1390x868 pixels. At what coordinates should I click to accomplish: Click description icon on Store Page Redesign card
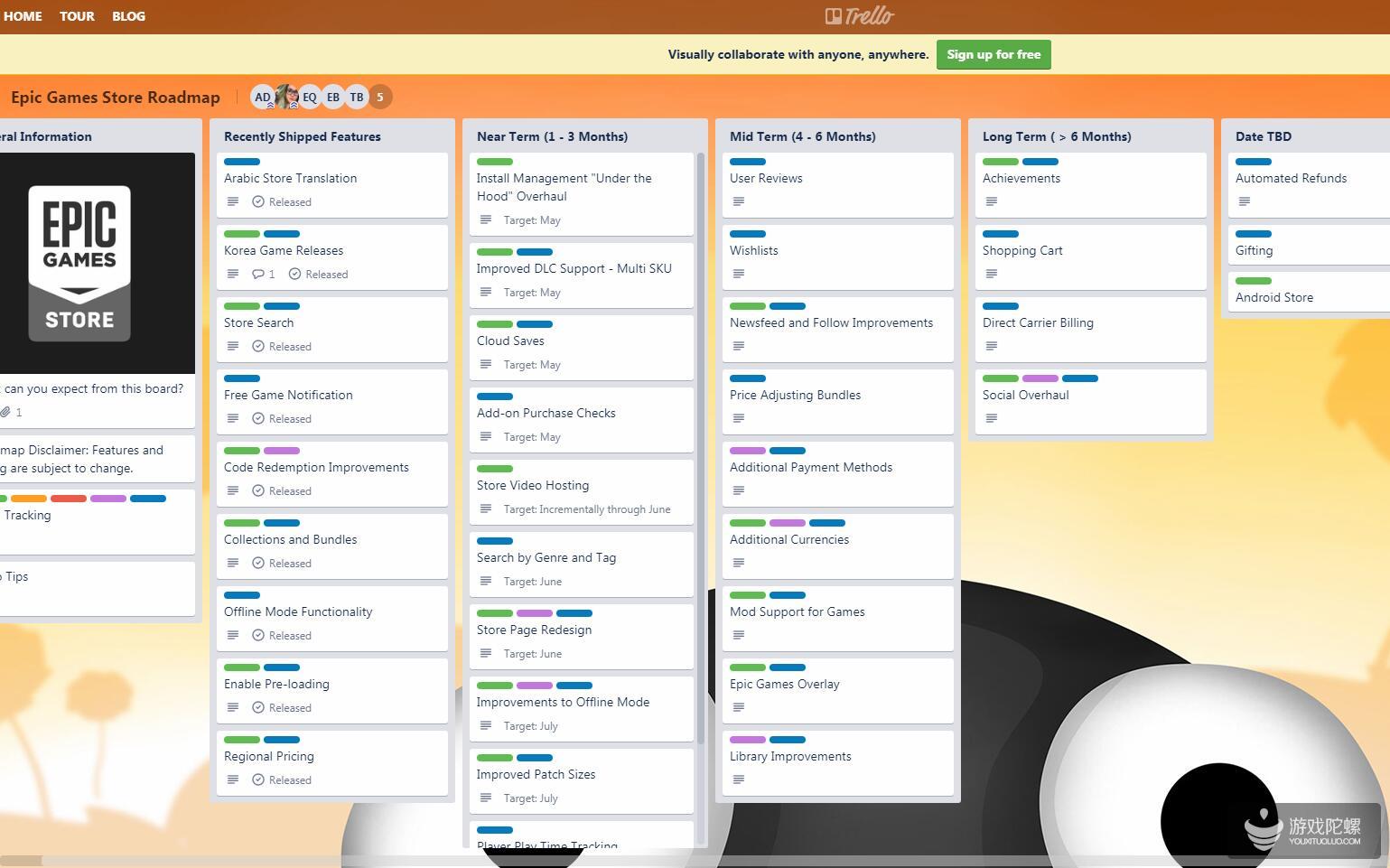(x=486, y=653)
